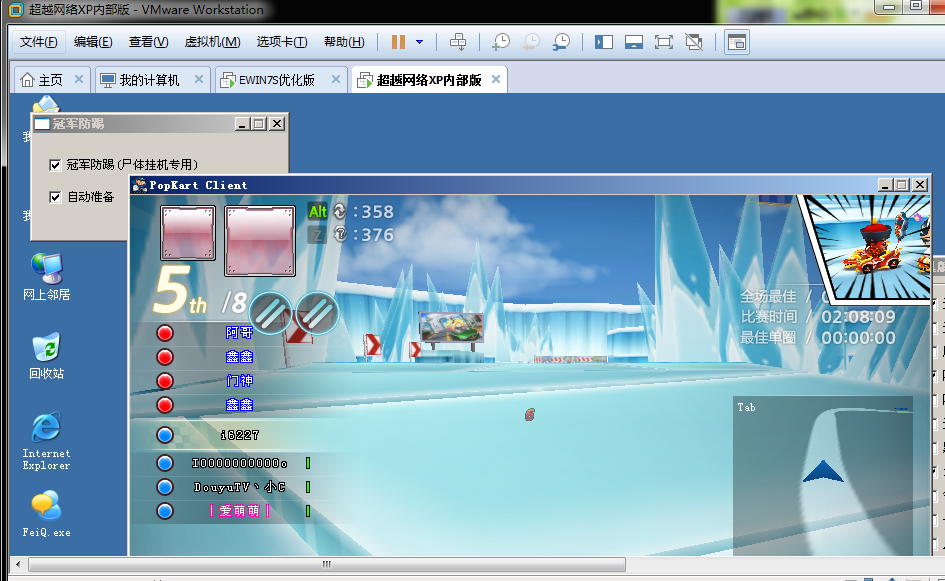Take a snapshot with the clock-plus icon
This screenshot has width=945, height=581.
(501, 42)
